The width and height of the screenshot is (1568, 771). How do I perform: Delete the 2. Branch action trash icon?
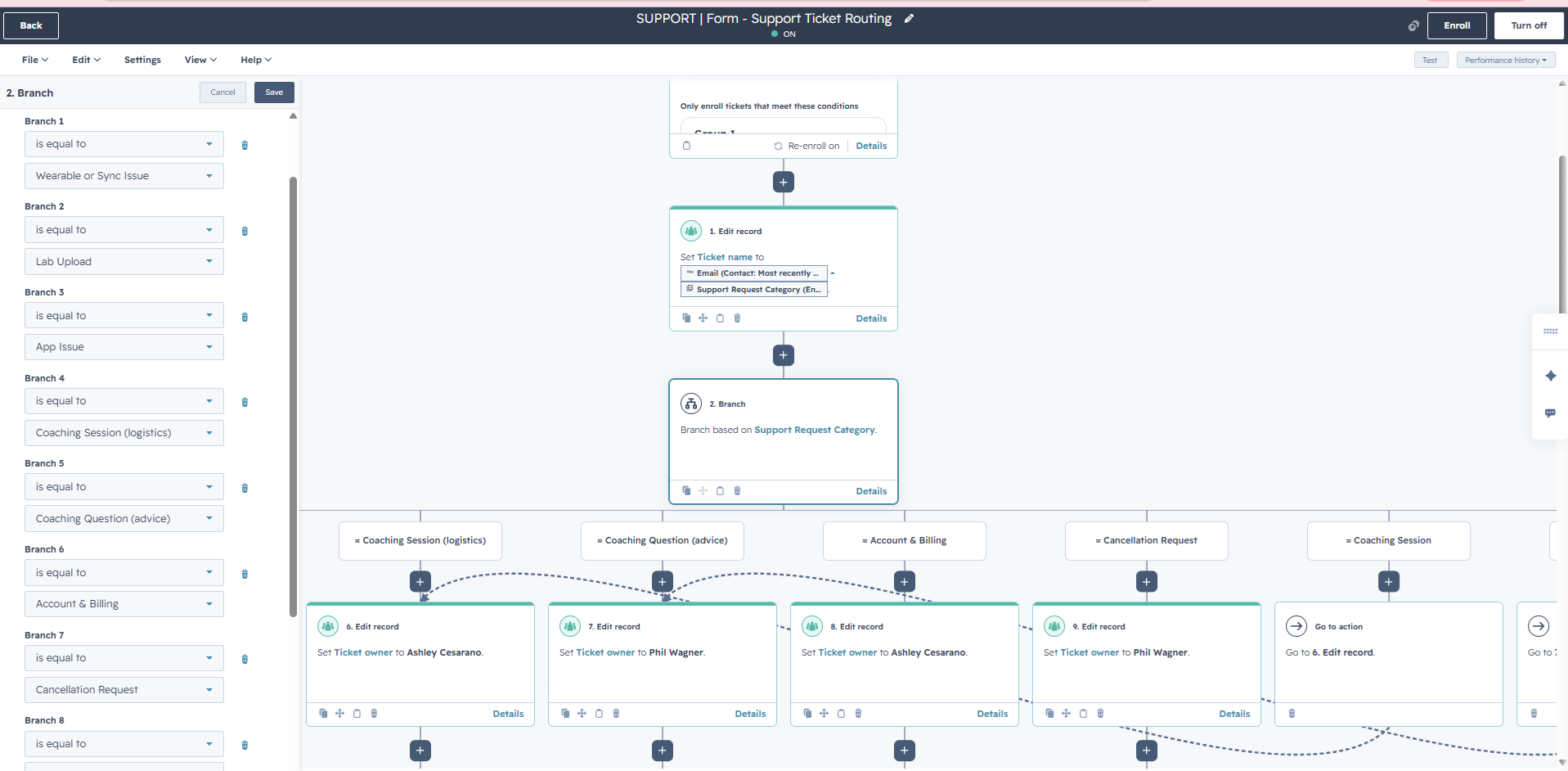[737, 491]
